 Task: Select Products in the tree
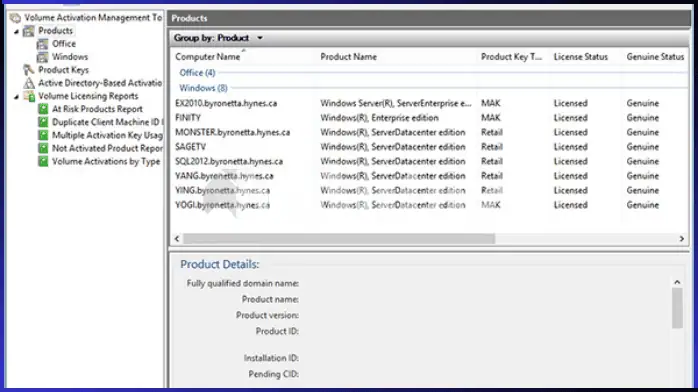[55, 31]
